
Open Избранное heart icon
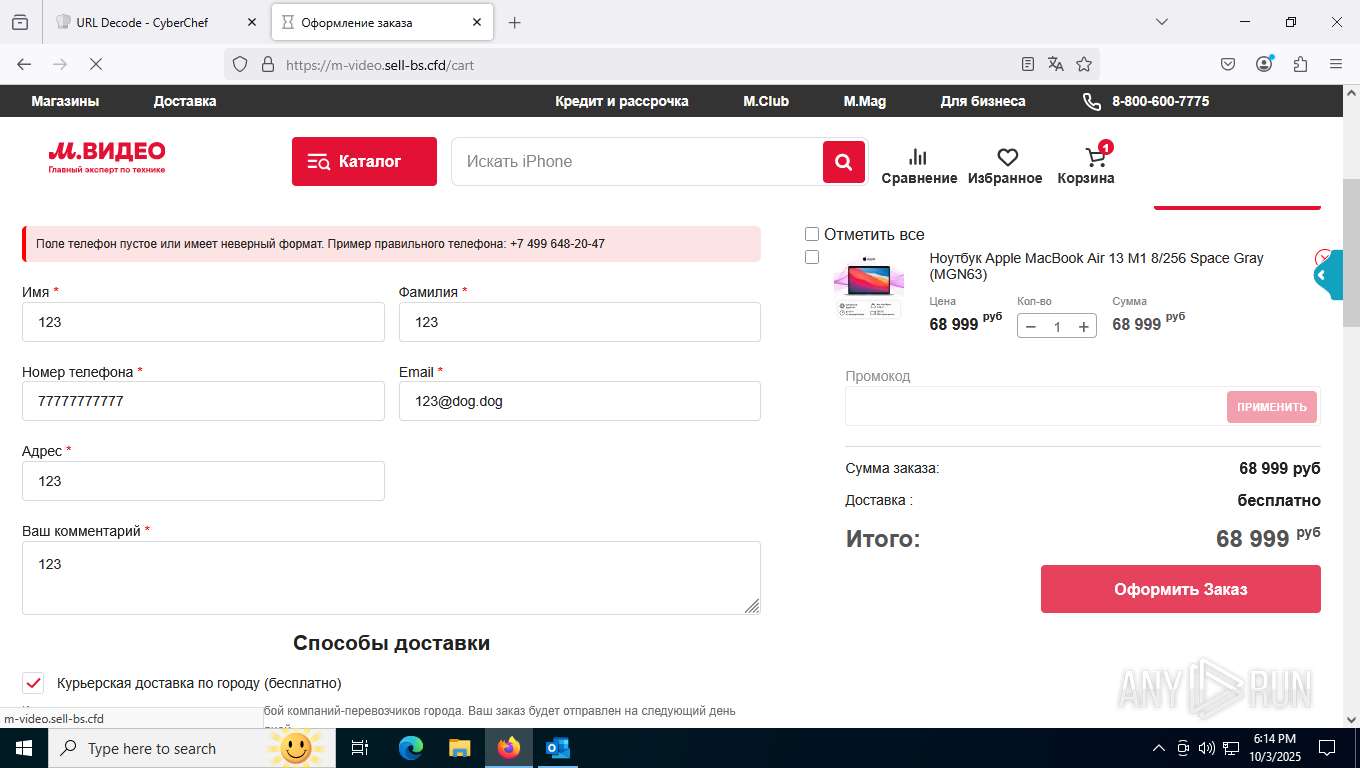coord(1005,166)
